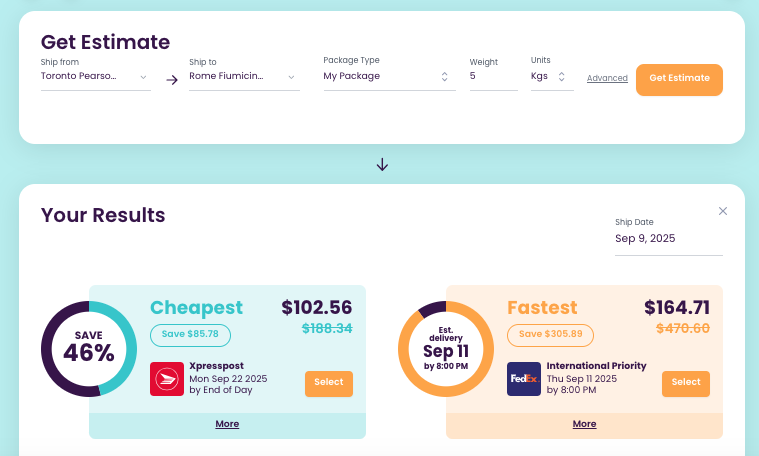Select the Fastest FedEx option
The height and width of the screenshot is (456, 759).
[686, 382]
